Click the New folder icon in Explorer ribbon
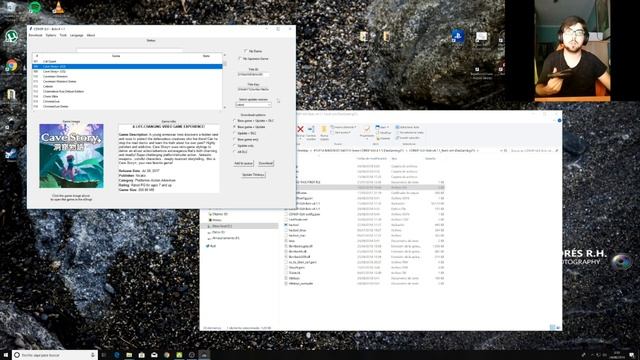Image resolution: width=640 pixels, height=360 pixels. pyautogui.click(x=324, y=129)
